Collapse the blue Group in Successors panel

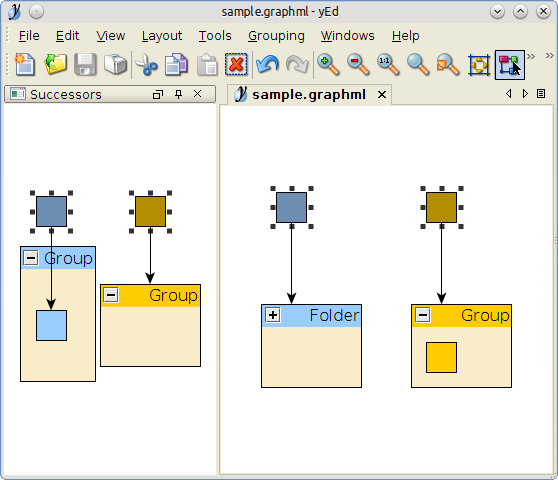(31, 258)
